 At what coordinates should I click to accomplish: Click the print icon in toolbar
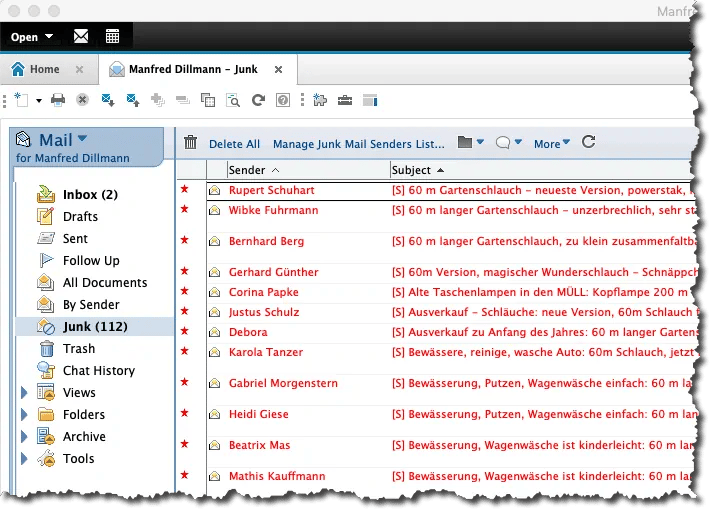[58, 100]
